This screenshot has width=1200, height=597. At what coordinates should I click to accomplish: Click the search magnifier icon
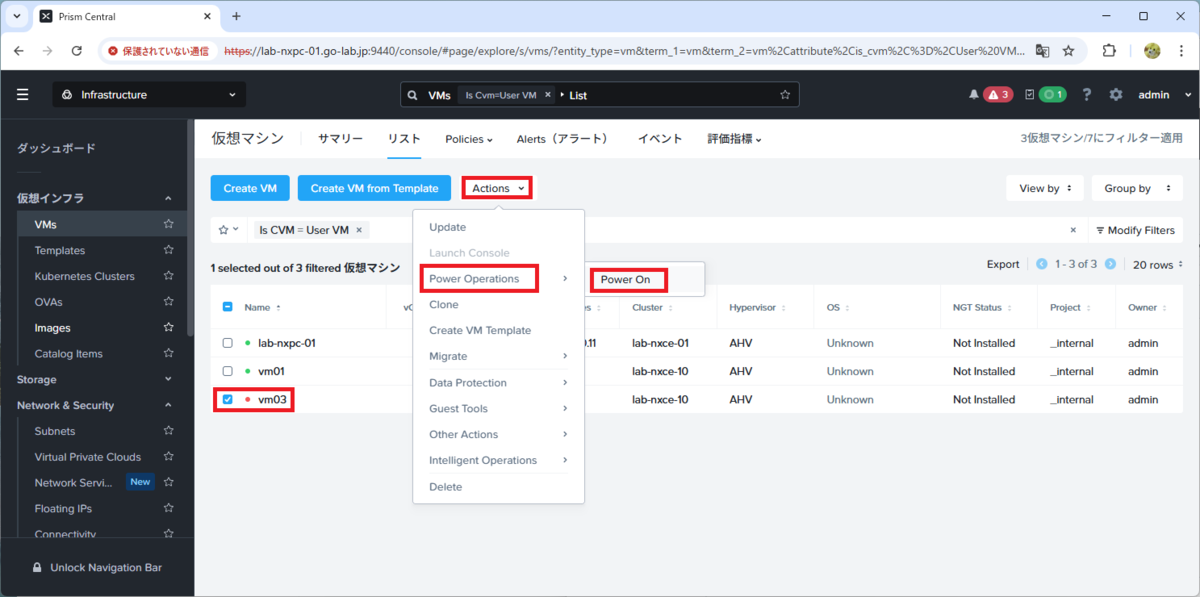pos(412,95)
